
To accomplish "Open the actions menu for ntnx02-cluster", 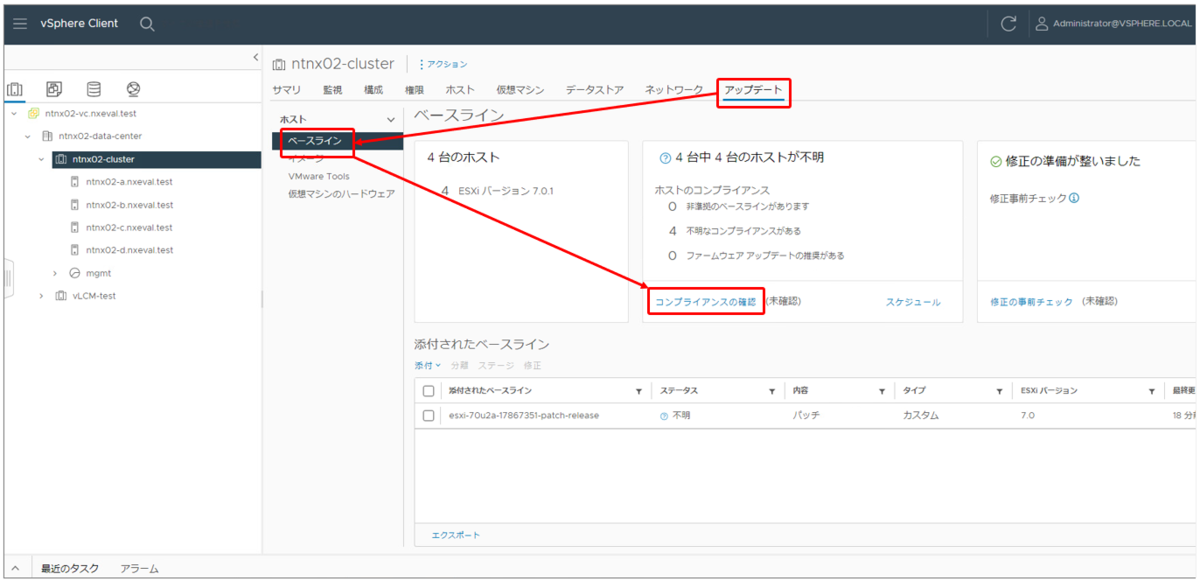I will pos(445,64).
